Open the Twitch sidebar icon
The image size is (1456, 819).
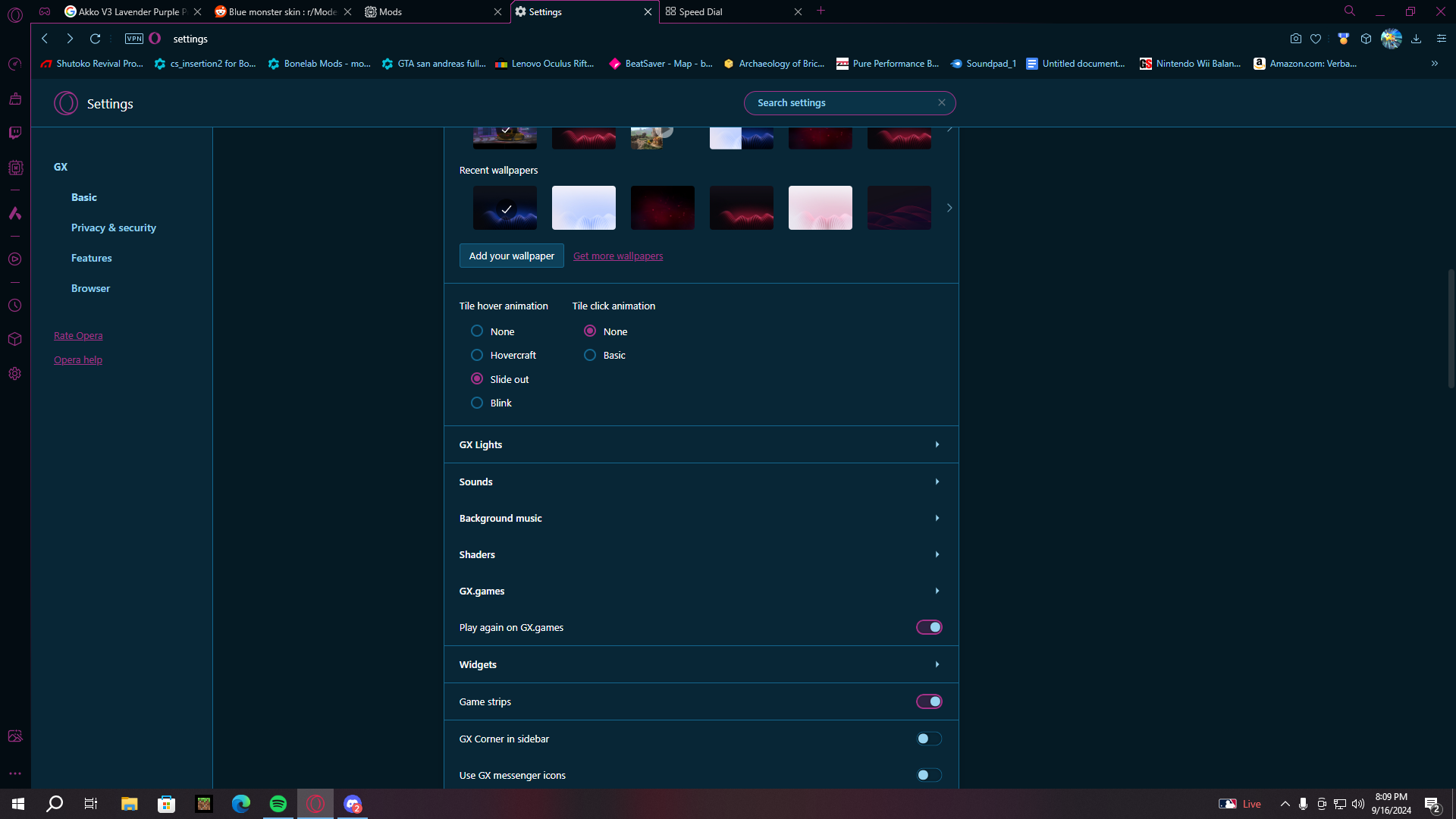tap(14, 133)
